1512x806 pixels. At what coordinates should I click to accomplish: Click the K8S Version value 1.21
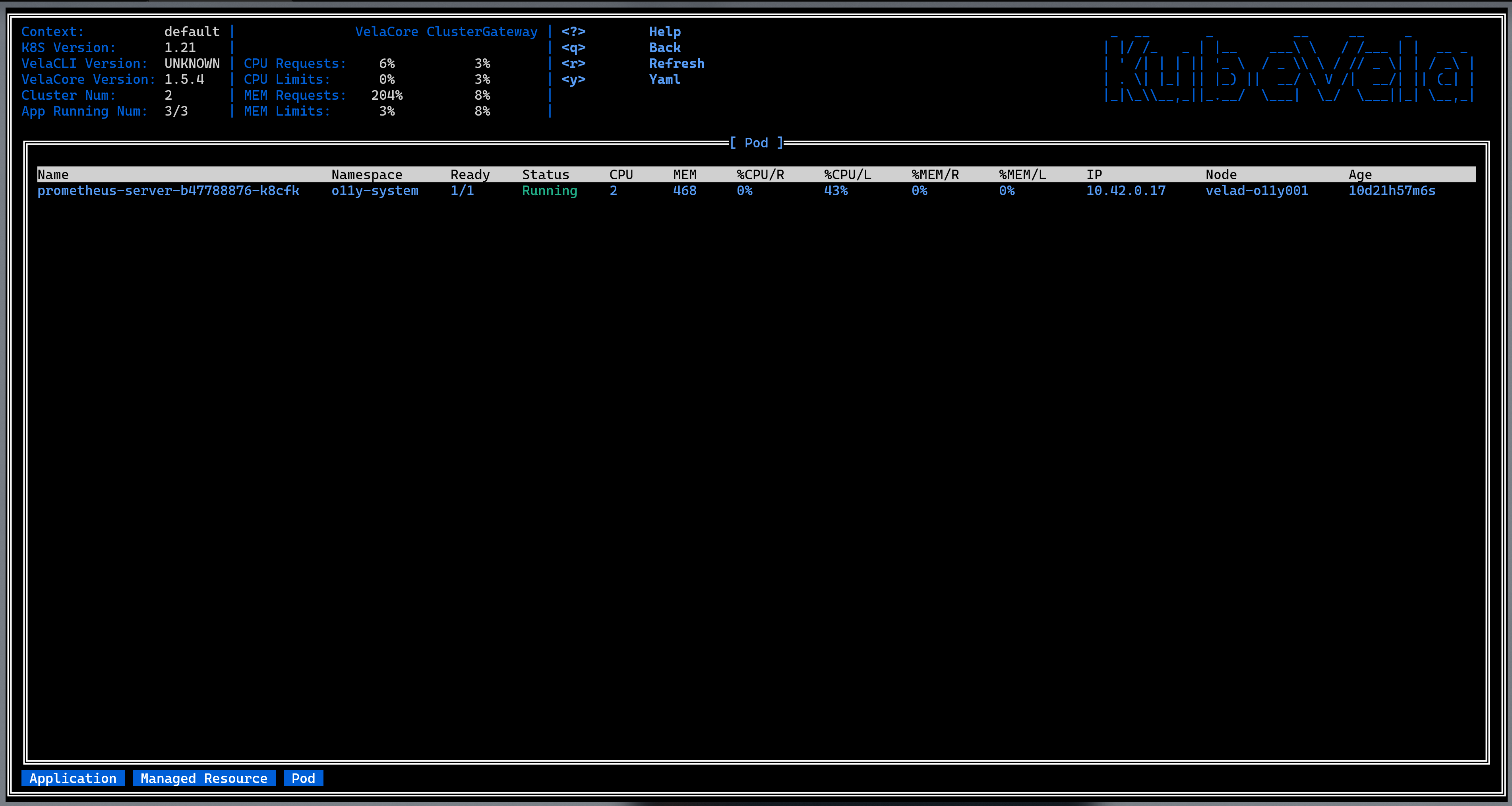(180, 48)
